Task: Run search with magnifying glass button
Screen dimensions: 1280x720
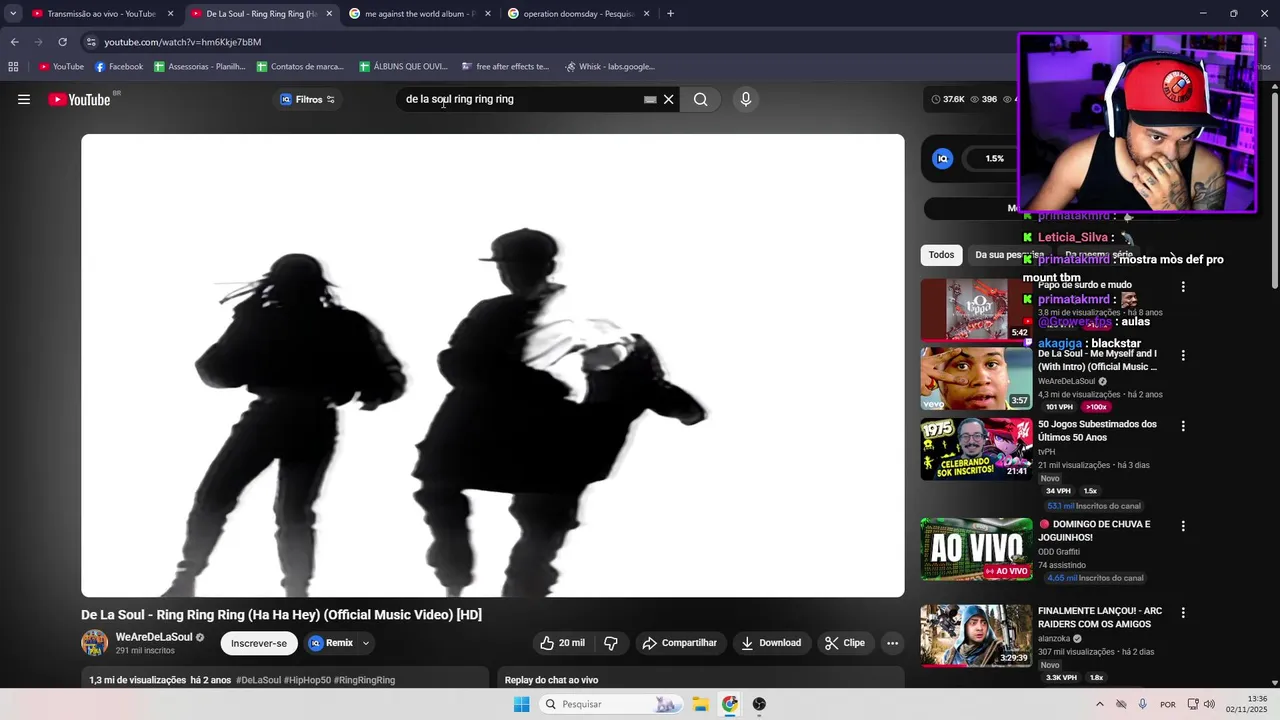Action: click(x=700, y=99)
